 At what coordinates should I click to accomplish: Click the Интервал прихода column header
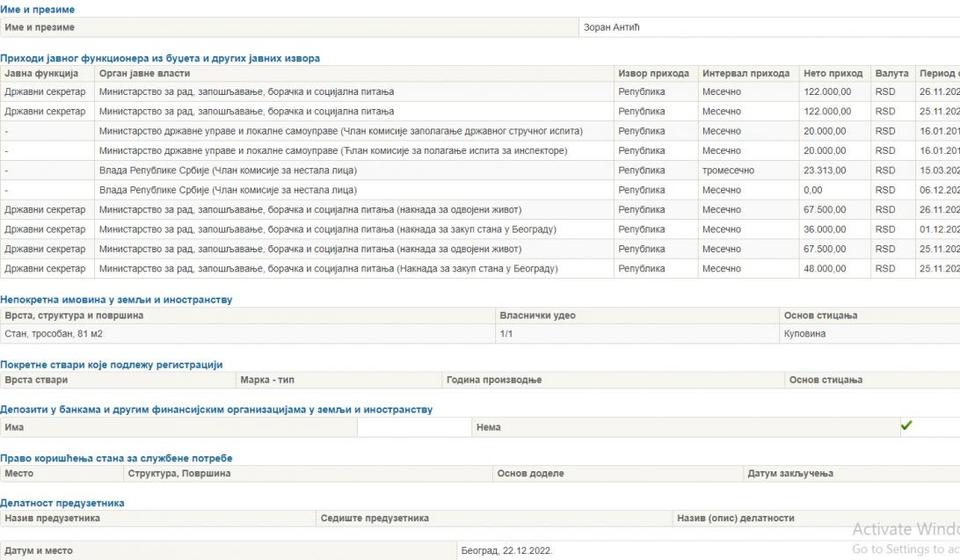(x=745, y=74)
